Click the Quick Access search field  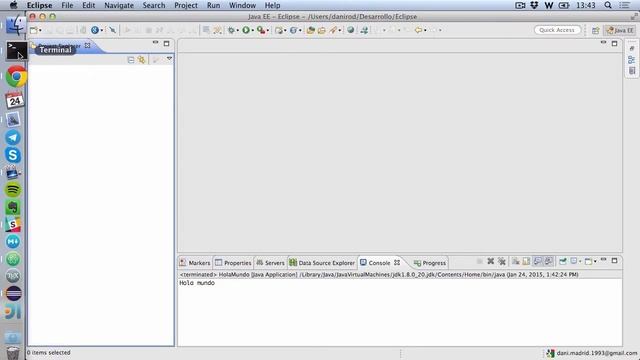point(557,30)
